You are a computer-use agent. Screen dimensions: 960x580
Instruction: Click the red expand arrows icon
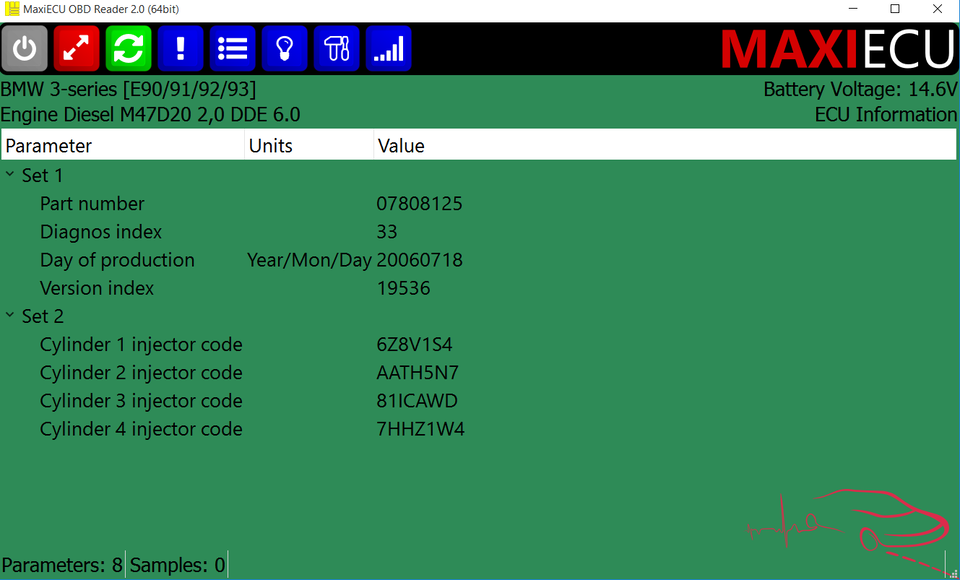pyautogui.click(x=77, y=48)
